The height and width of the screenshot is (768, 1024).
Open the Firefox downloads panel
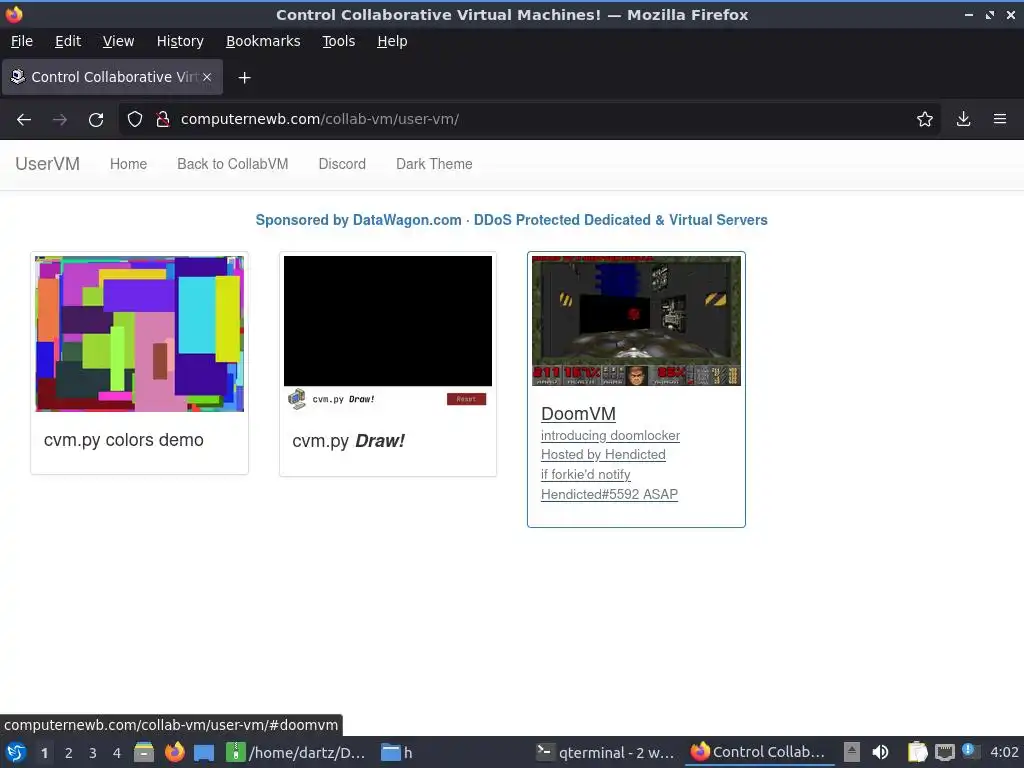point(963,119)
